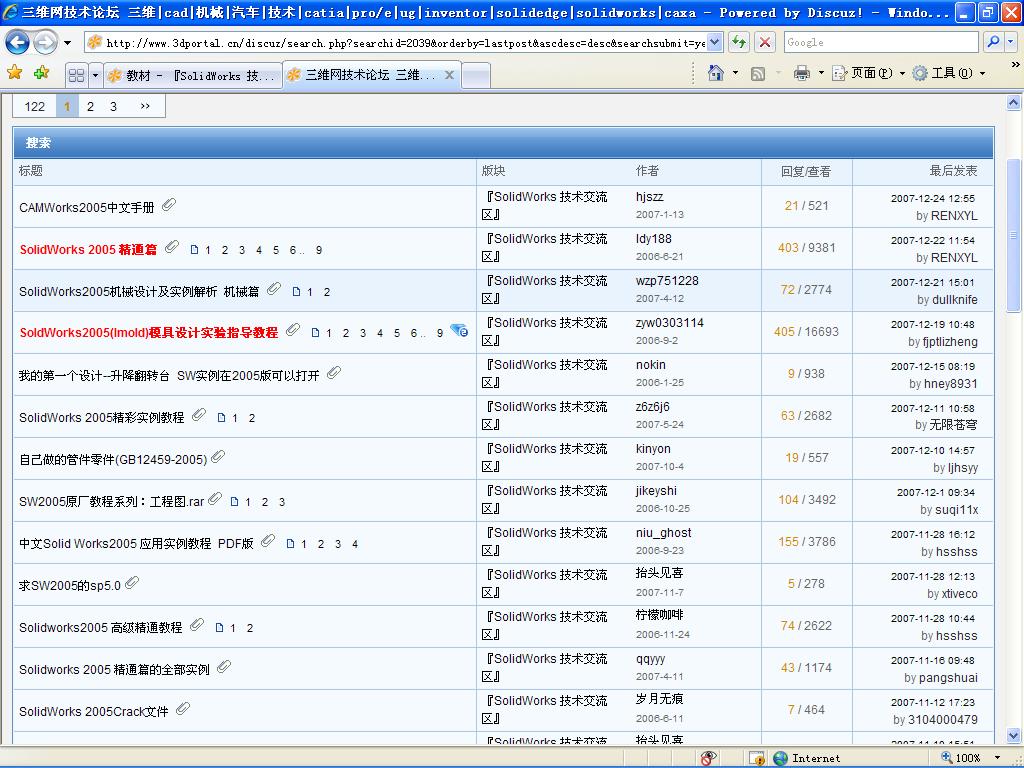1024x768 pixels.
Task: Click the Google search input box
Action: click(881, 42)
